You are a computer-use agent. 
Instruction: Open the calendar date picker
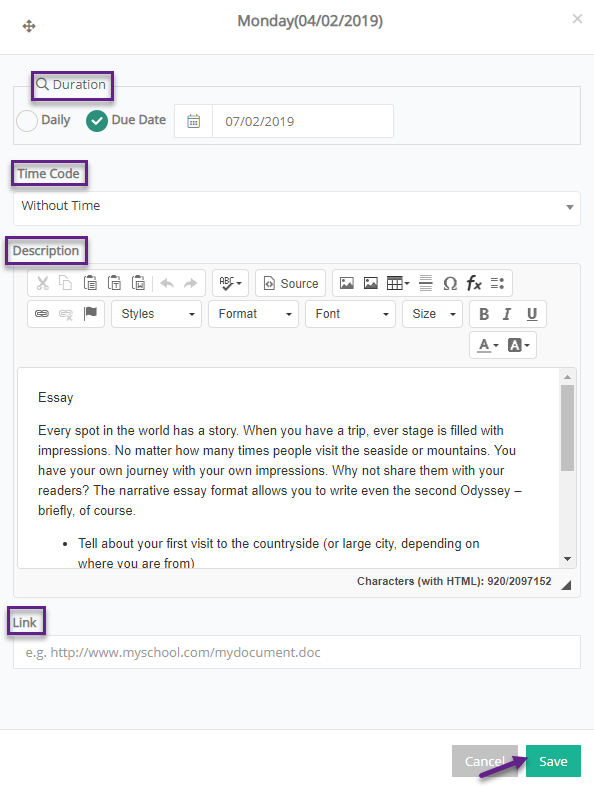[x=193, y=121]
